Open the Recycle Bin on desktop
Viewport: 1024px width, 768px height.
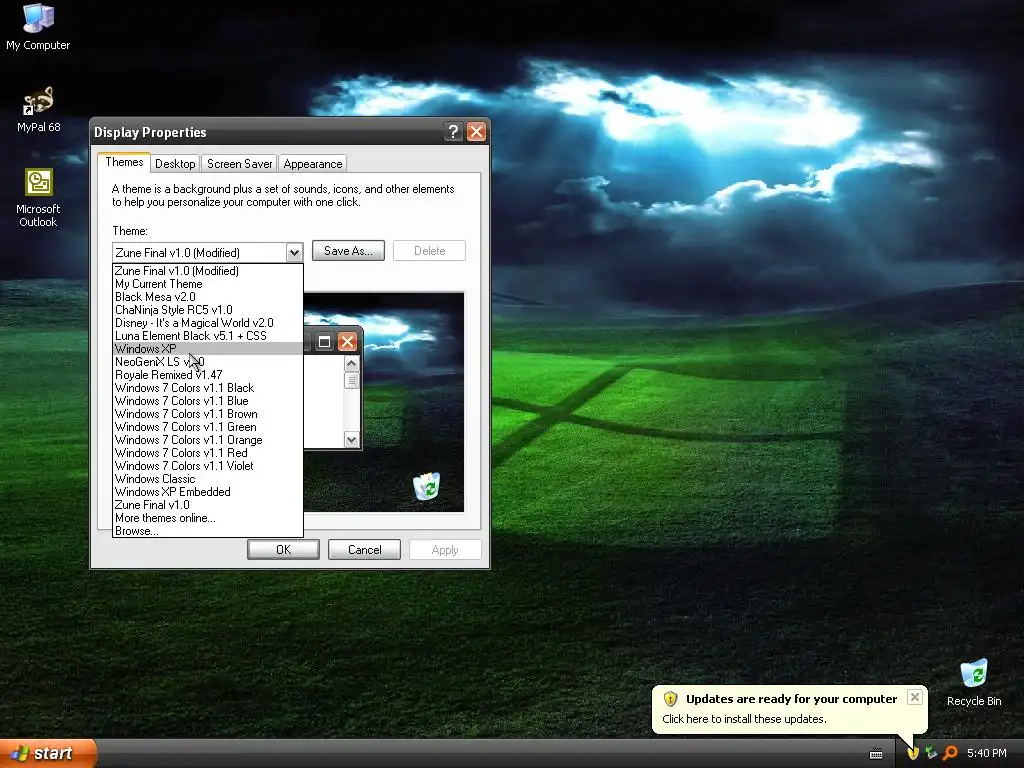tap(974, 682)
